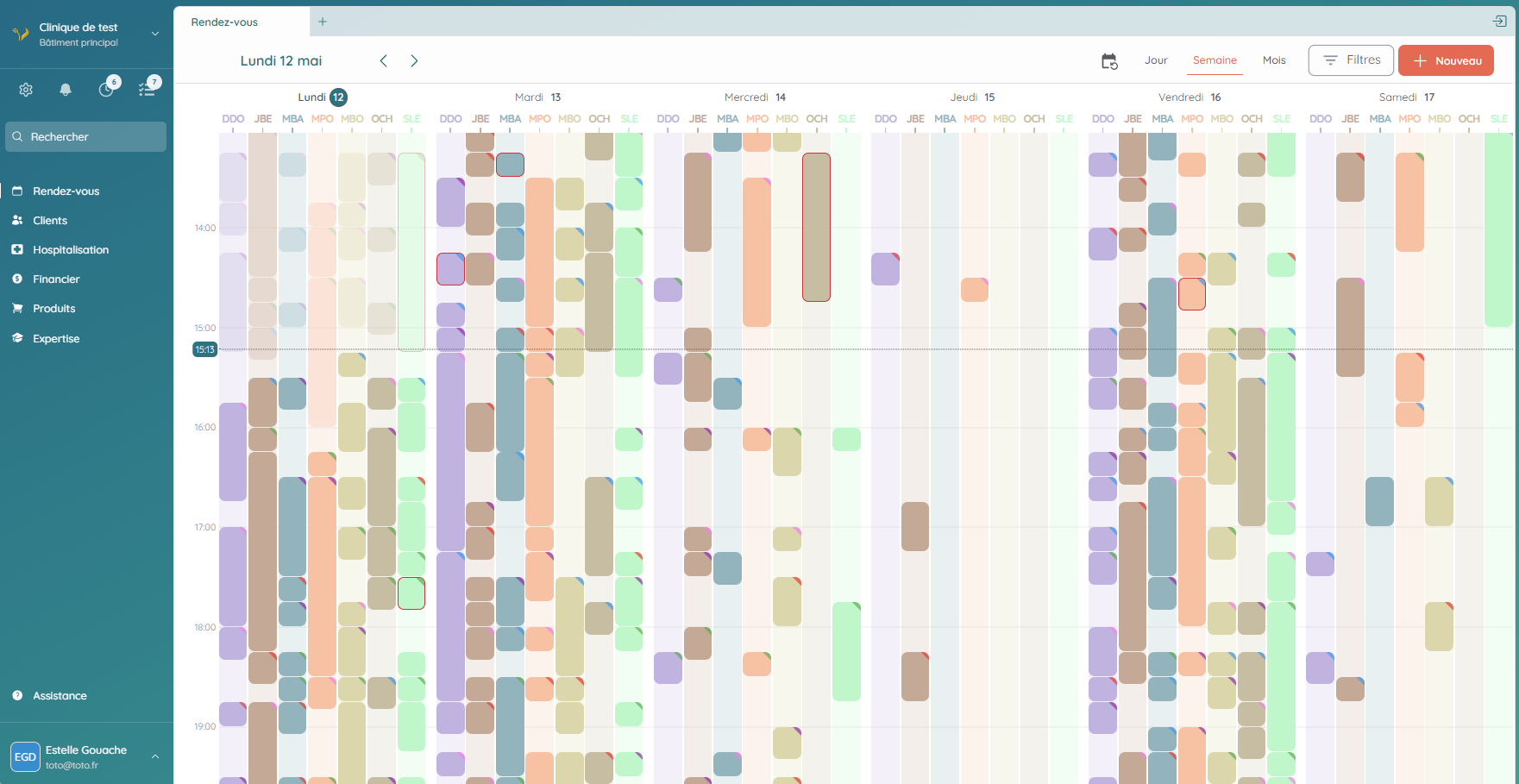
Task: Click the SLE column label under Lundi
Action: coord(411,119)
